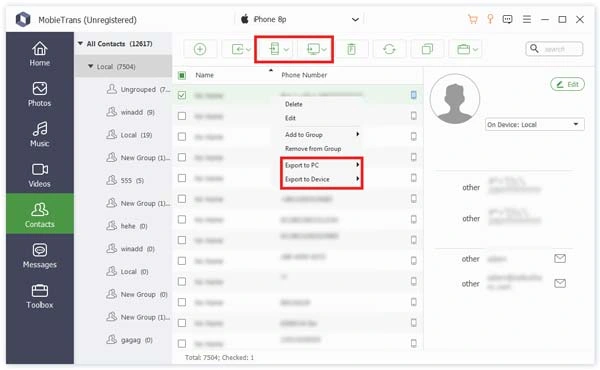Click the refresh icon in toolbar
Screen dimensions: 600x370
[x=389, y=49]
